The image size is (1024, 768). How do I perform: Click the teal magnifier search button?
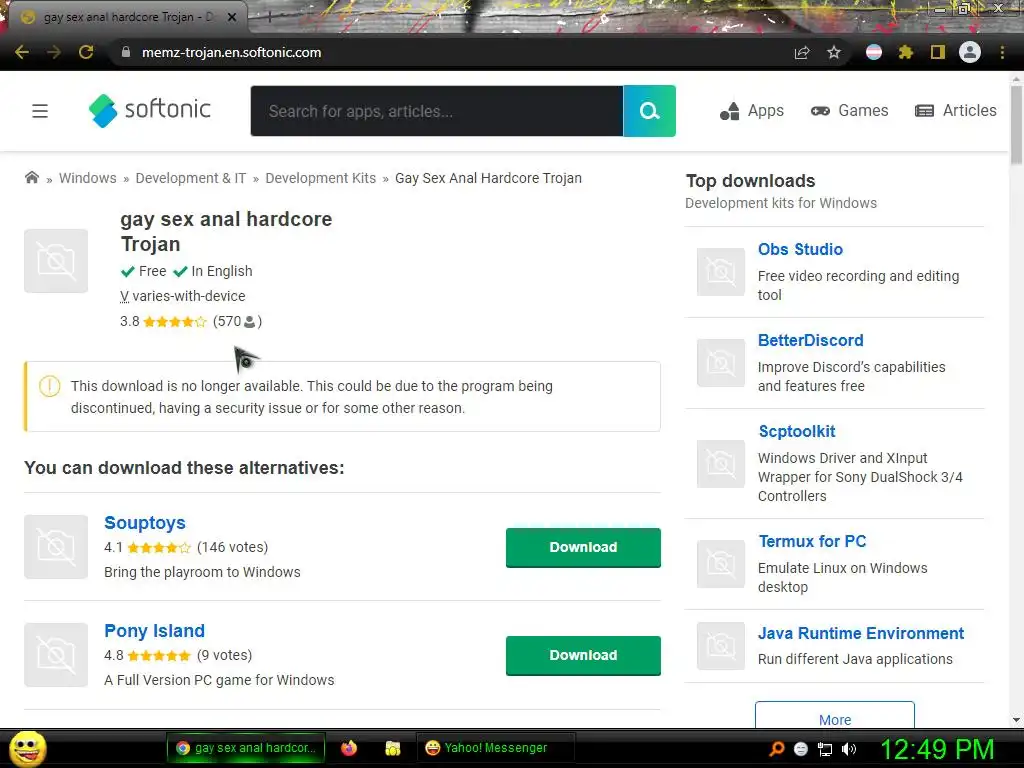coord(649,111)
